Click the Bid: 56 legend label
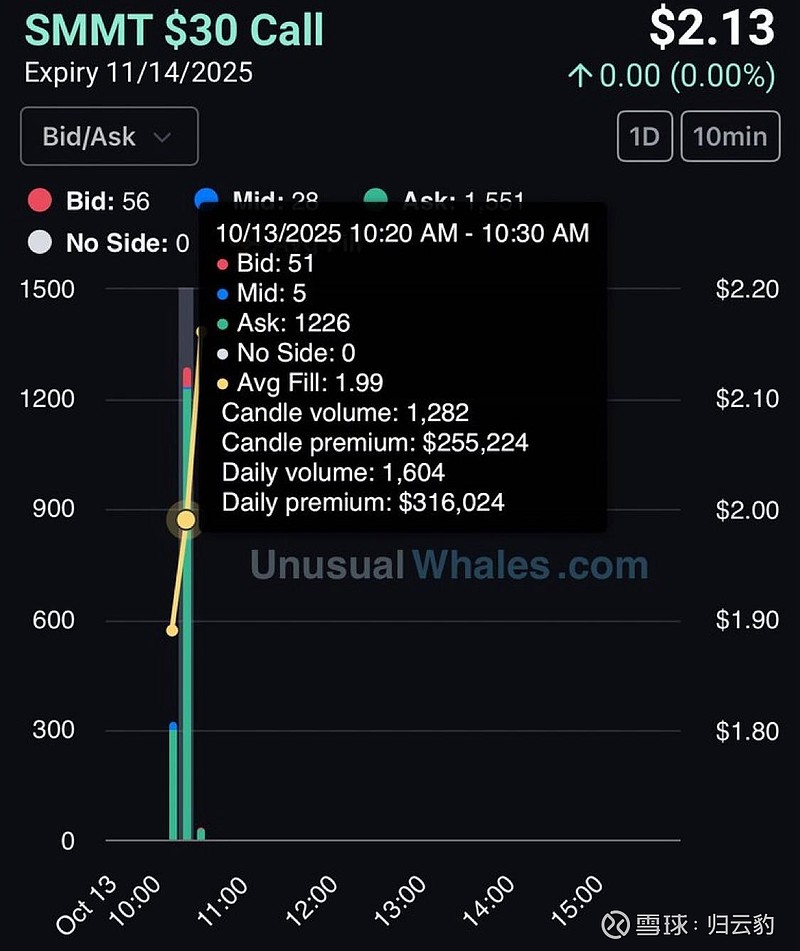The width and height of the screenshot is (800, 951). click(107, 201)
